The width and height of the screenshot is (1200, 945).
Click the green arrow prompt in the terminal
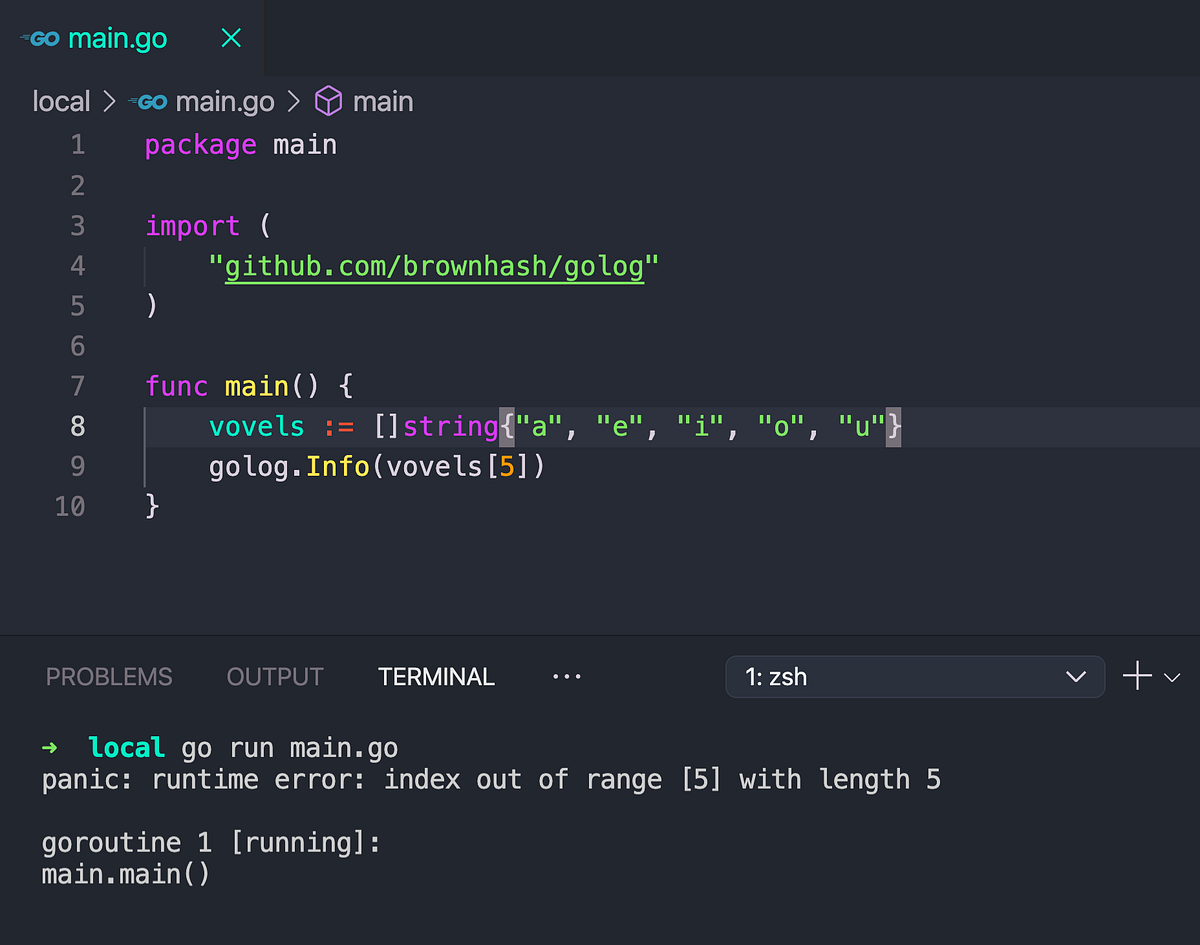coord(48,746)
